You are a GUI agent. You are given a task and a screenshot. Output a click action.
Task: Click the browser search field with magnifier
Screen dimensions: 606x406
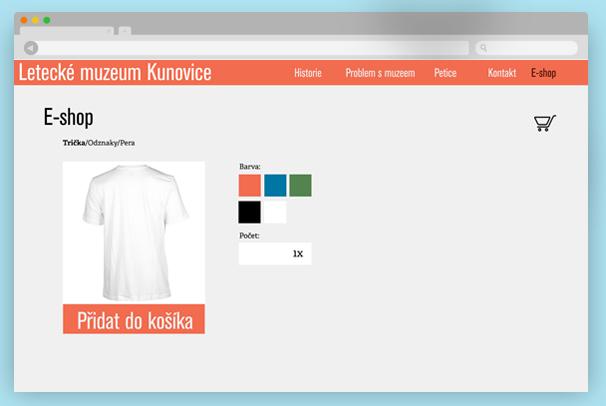526,48
